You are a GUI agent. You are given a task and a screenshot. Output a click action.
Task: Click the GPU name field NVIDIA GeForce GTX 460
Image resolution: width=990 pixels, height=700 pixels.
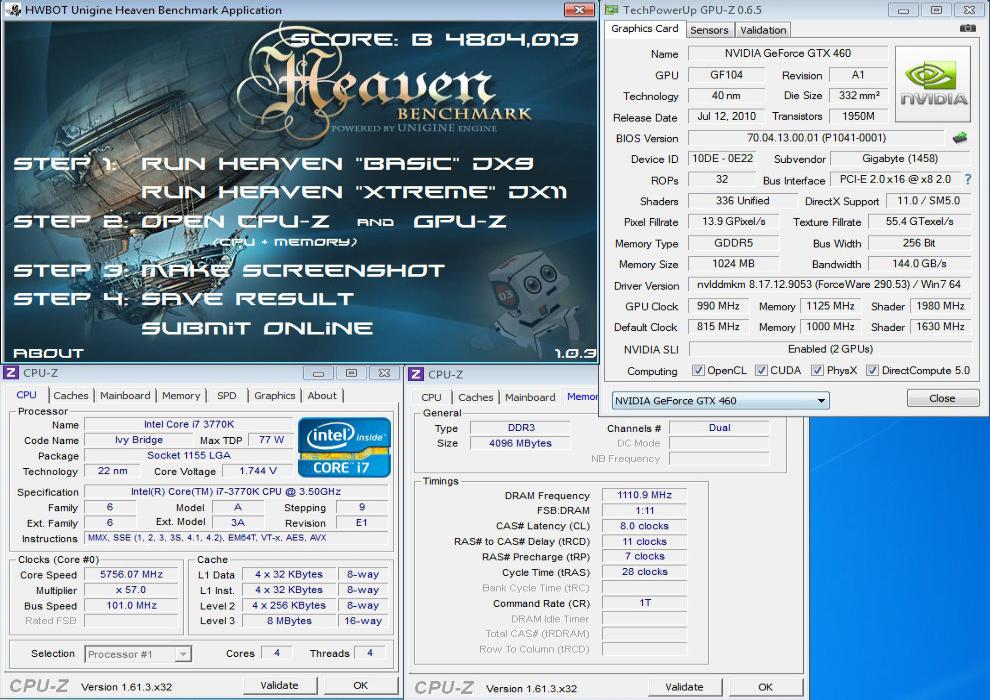pos(787,53)
